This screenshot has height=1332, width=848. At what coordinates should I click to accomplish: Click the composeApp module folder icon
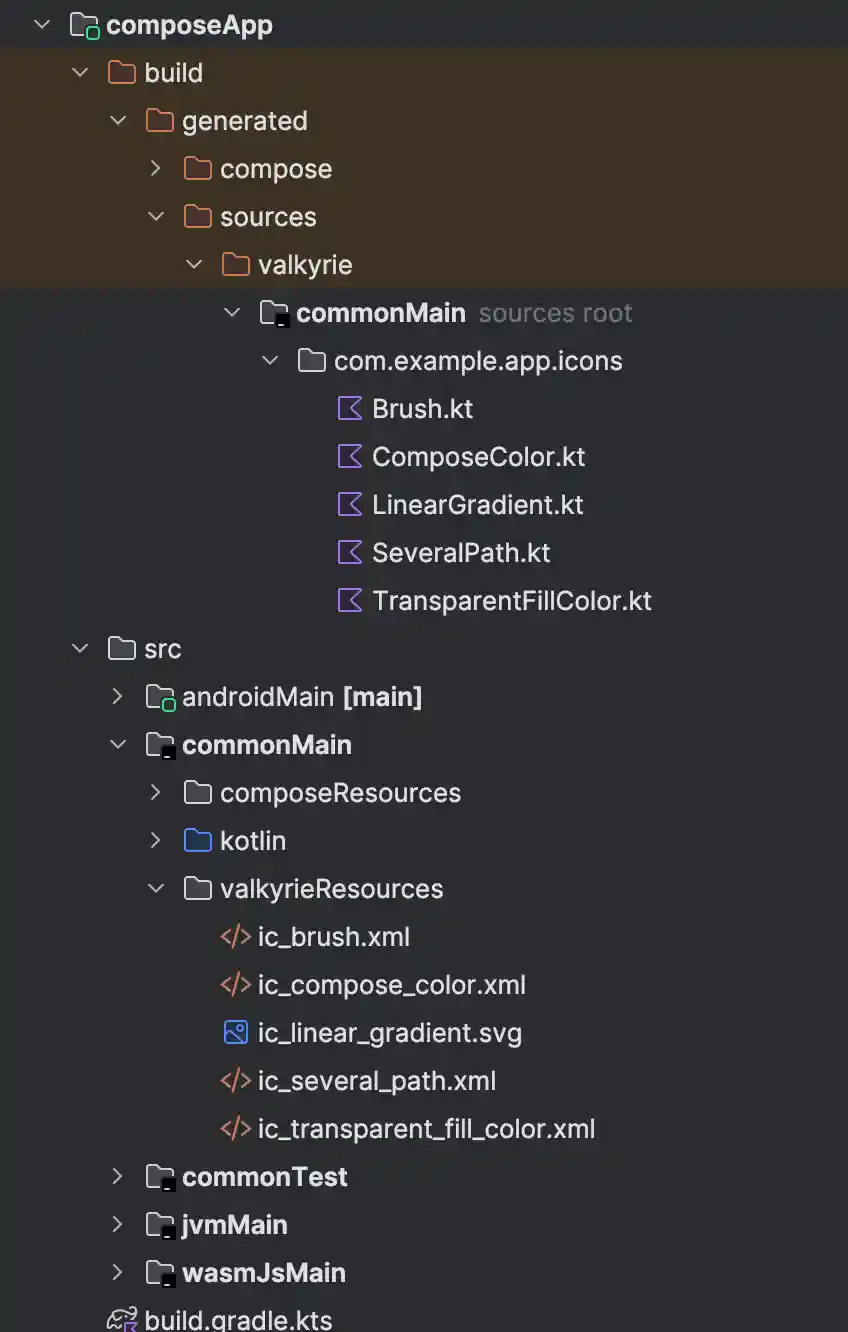pos(84,25)
